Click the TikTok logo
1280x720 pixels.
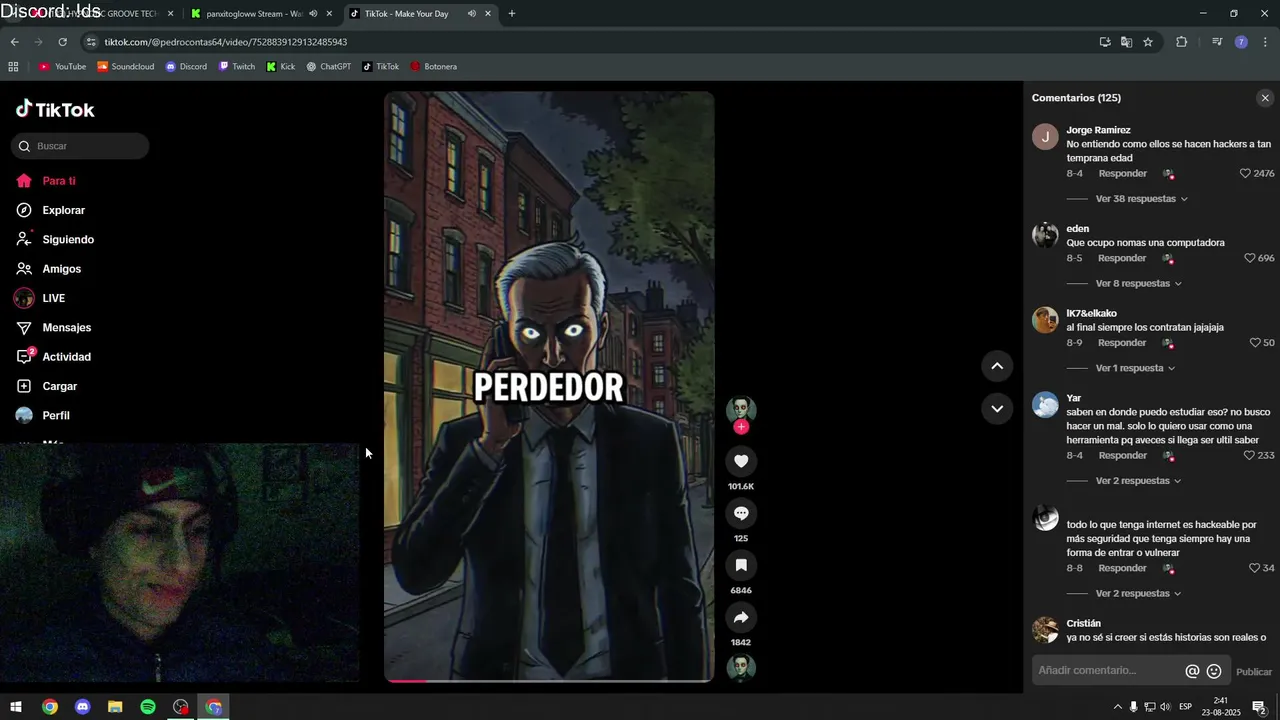point(55,109)
